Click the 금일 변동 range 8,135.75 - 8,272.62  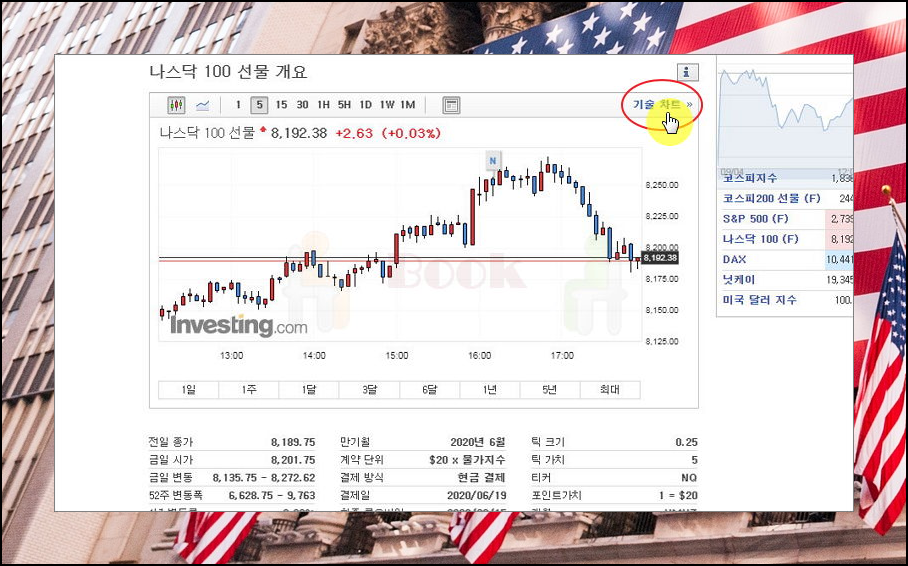pyautogui.click(x=264, y=477)
